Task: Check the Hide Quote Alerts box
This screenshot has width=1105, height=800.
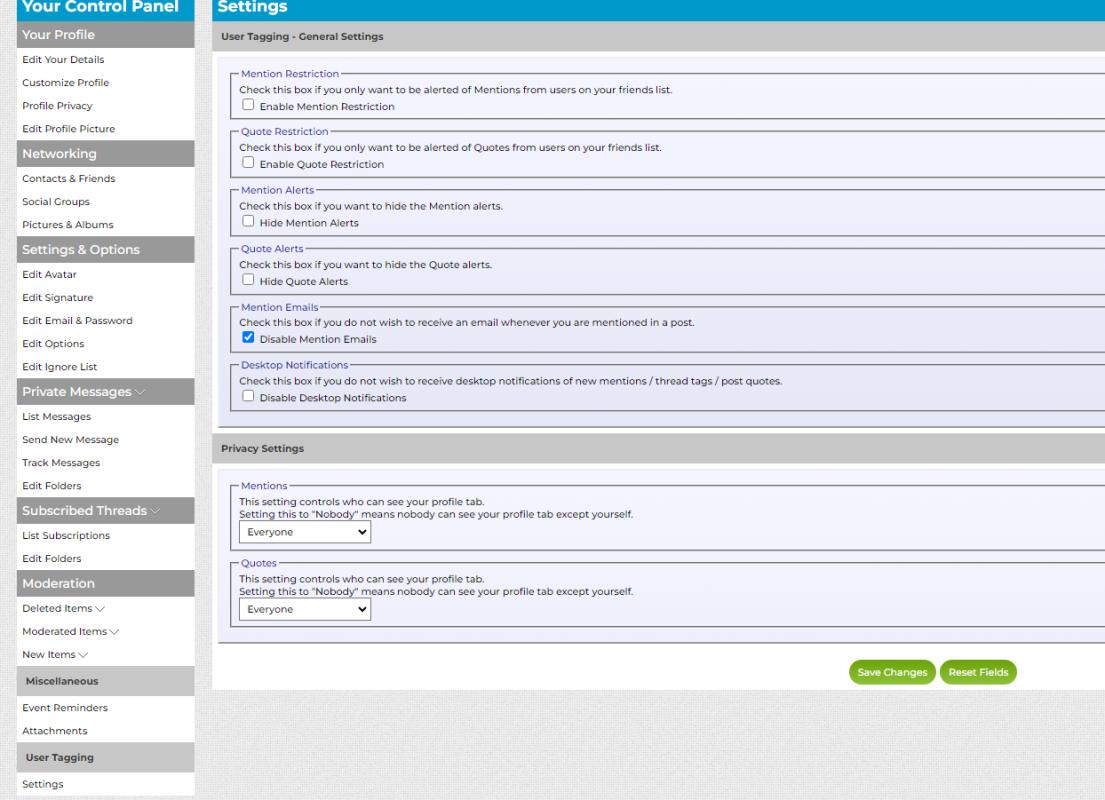Action: coord(246,281)
